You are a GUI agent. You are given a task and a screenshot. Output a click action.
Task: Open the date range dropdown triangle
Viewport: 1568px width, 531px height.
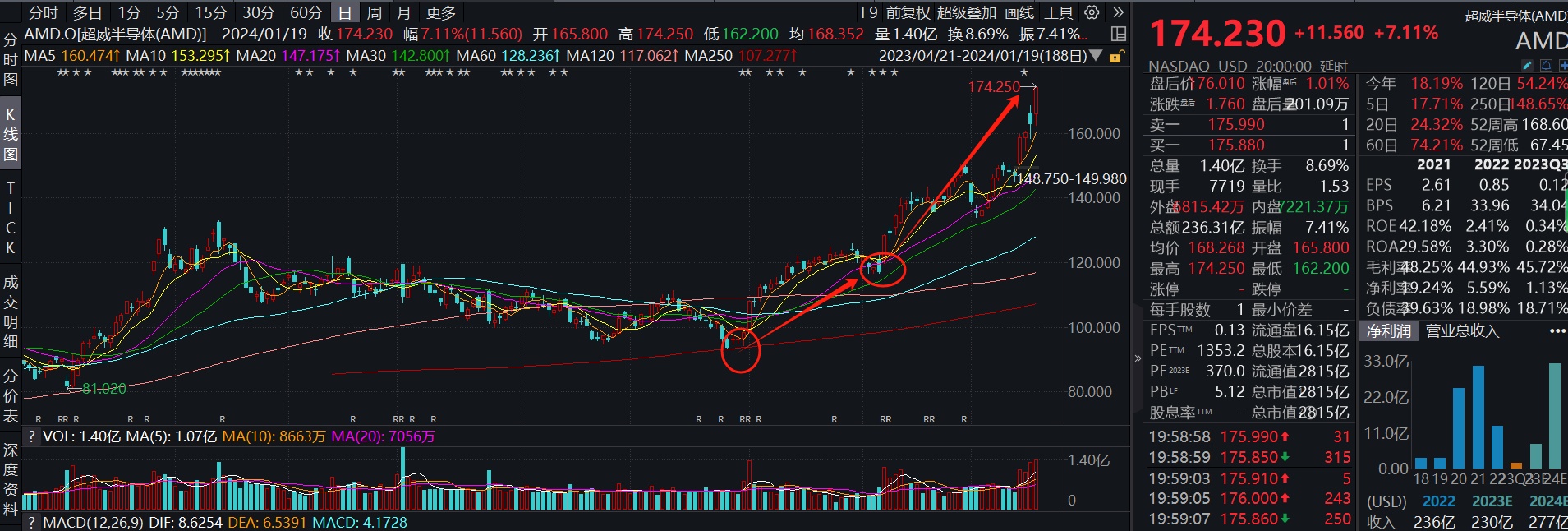(x=1096, y=56)
